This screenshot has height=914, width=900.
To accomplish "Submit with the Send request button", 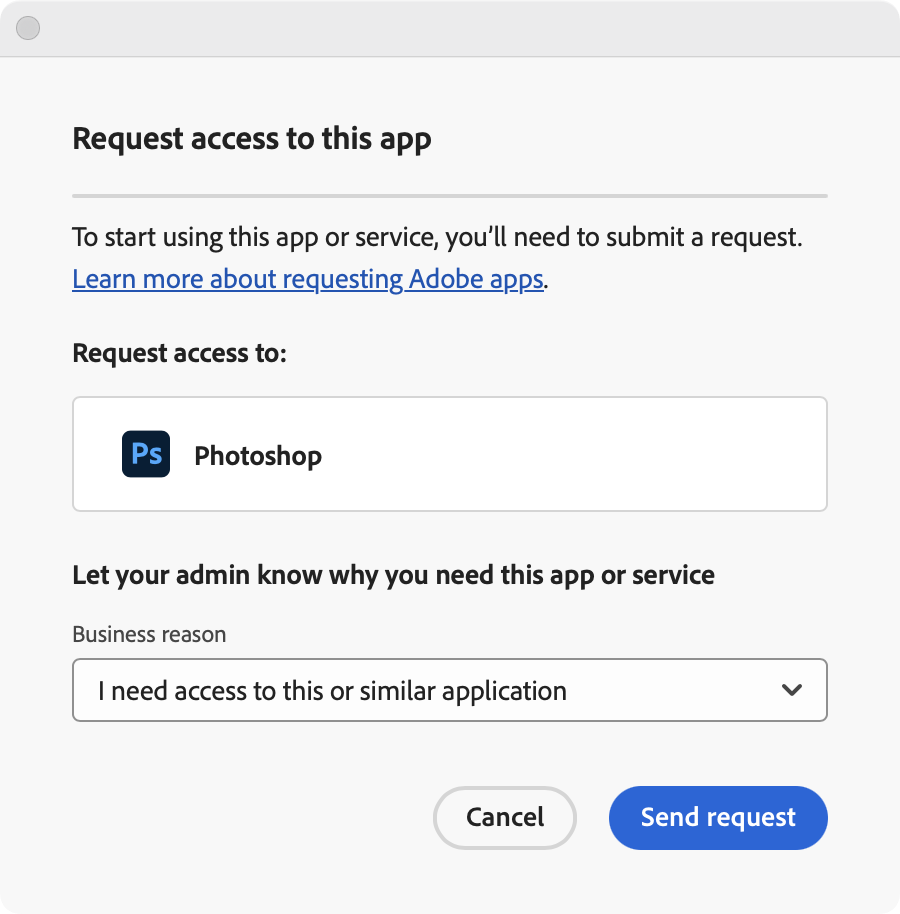I will tap(718, 817).
